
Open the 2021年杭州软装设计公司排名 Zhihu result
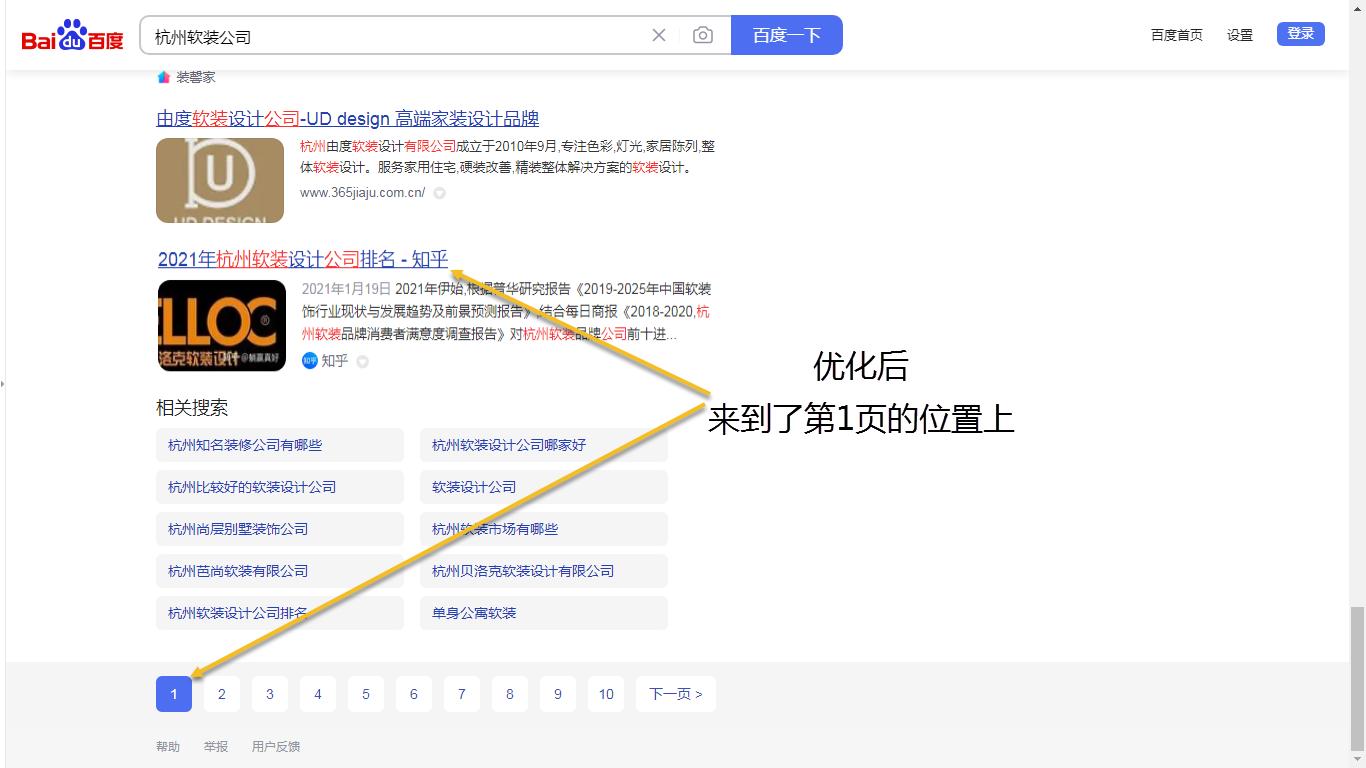pos(301,259)
